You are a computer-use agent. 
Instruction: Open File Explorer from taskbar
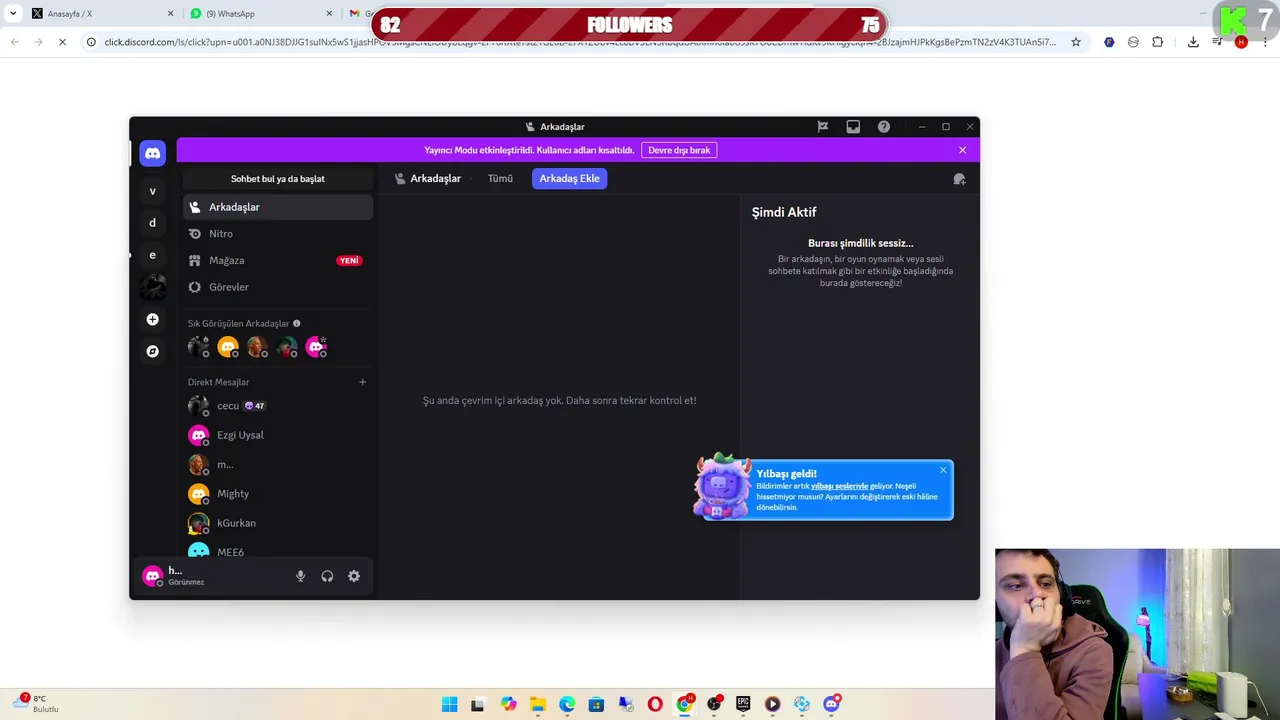pos(538,704)
